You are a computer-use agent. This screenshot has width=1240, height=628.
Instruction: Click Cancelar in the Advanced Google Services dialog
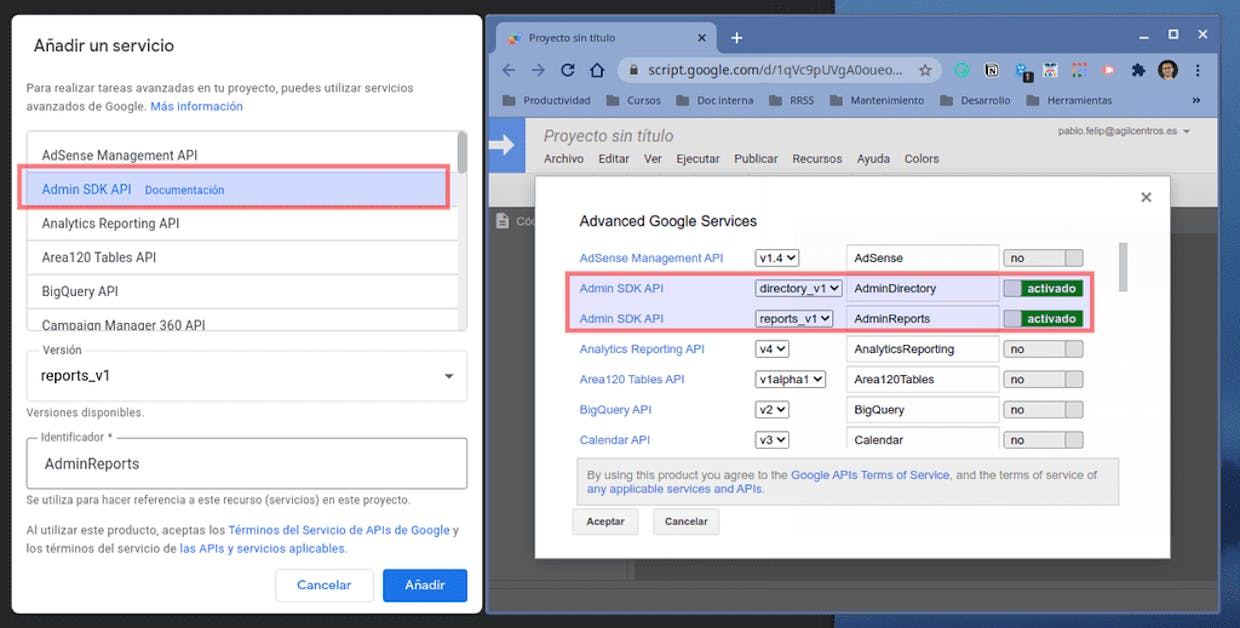coord(686,521)
